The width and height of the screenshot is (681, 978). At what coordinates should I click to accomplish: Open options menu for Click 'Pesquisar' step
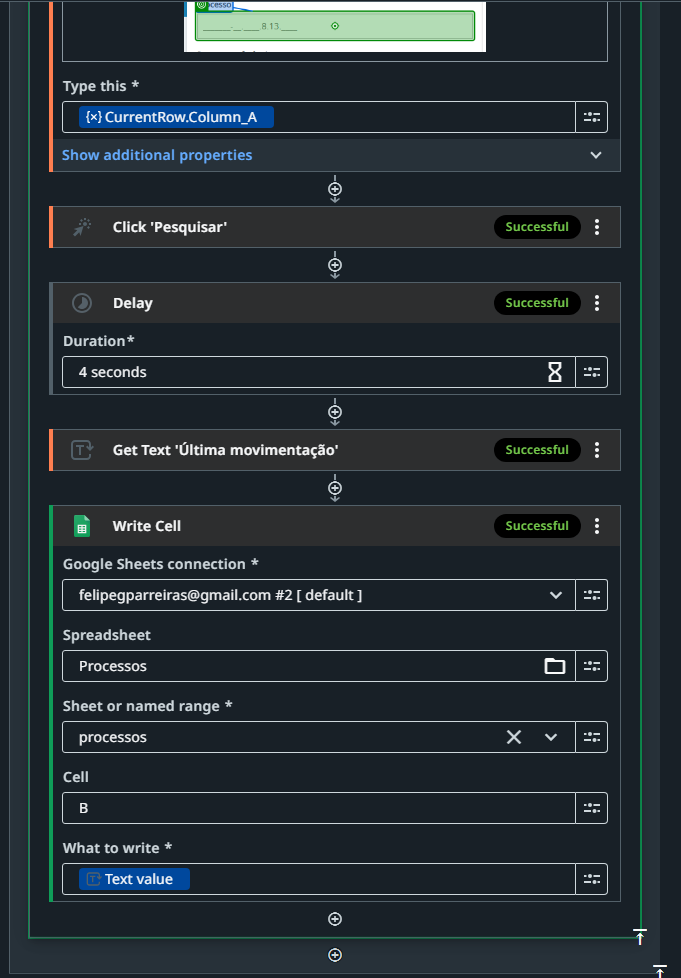597,227
